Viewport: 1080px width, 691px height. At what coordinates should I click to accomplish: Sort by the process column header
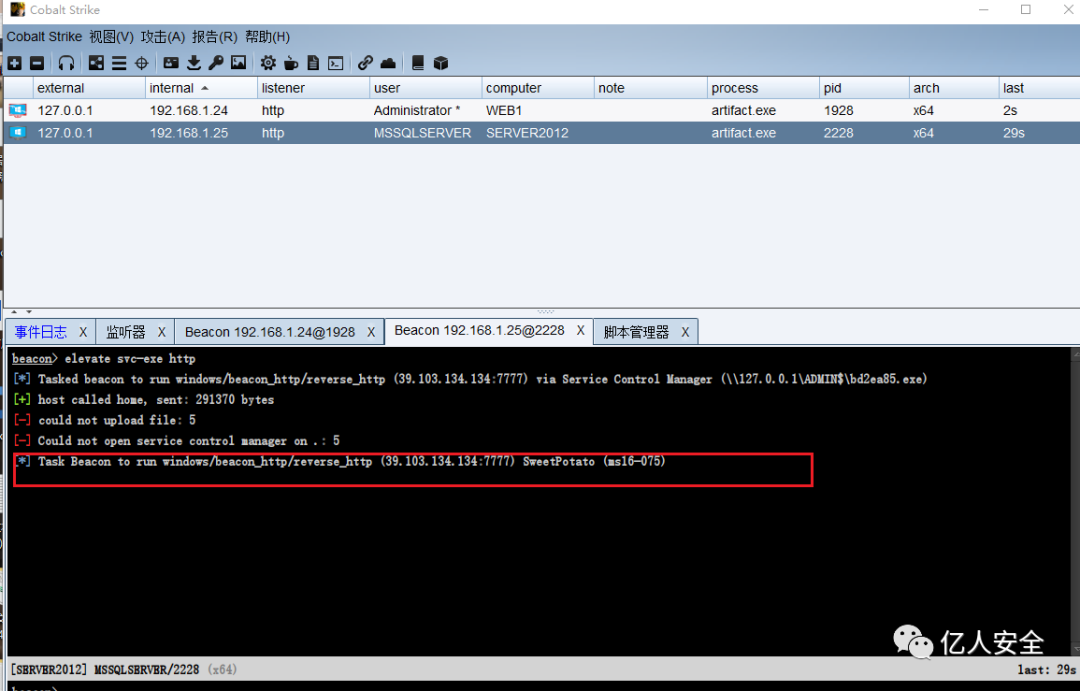[763, 88]
